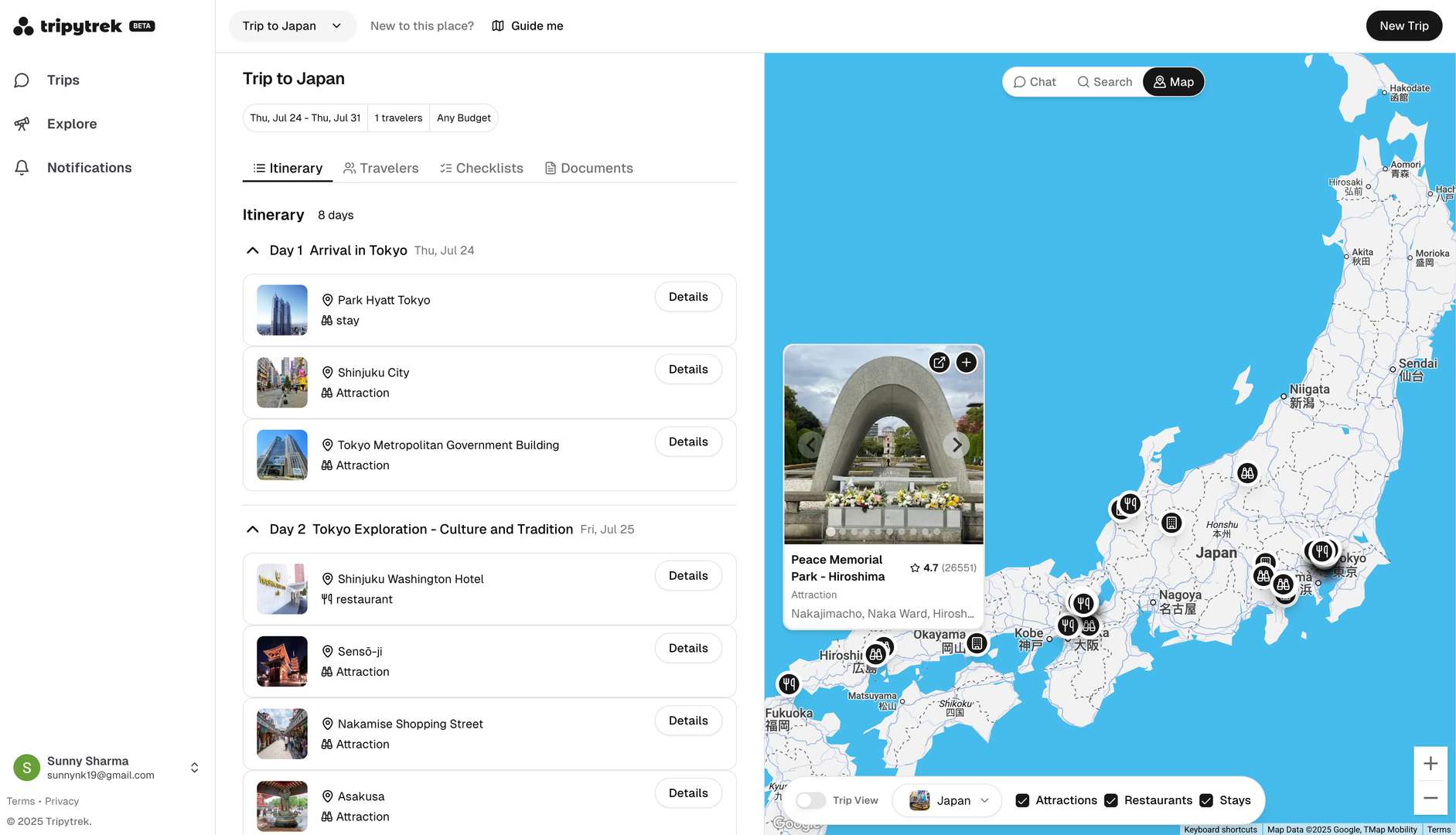The width and height of the screenshot is (1456, 835).
Task: Click the Sensō-ji thumbnail image
Action: [x=282, y=661]
